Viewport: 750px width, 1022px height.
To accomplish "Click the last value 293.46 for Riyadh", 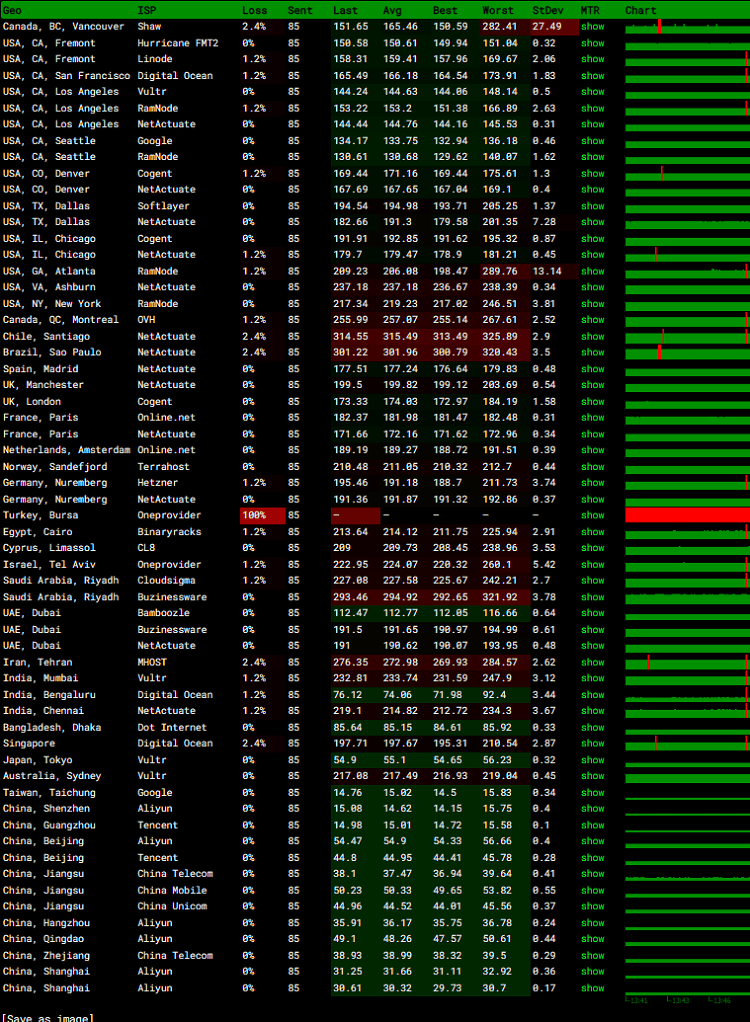I will [x=351, y=597].
